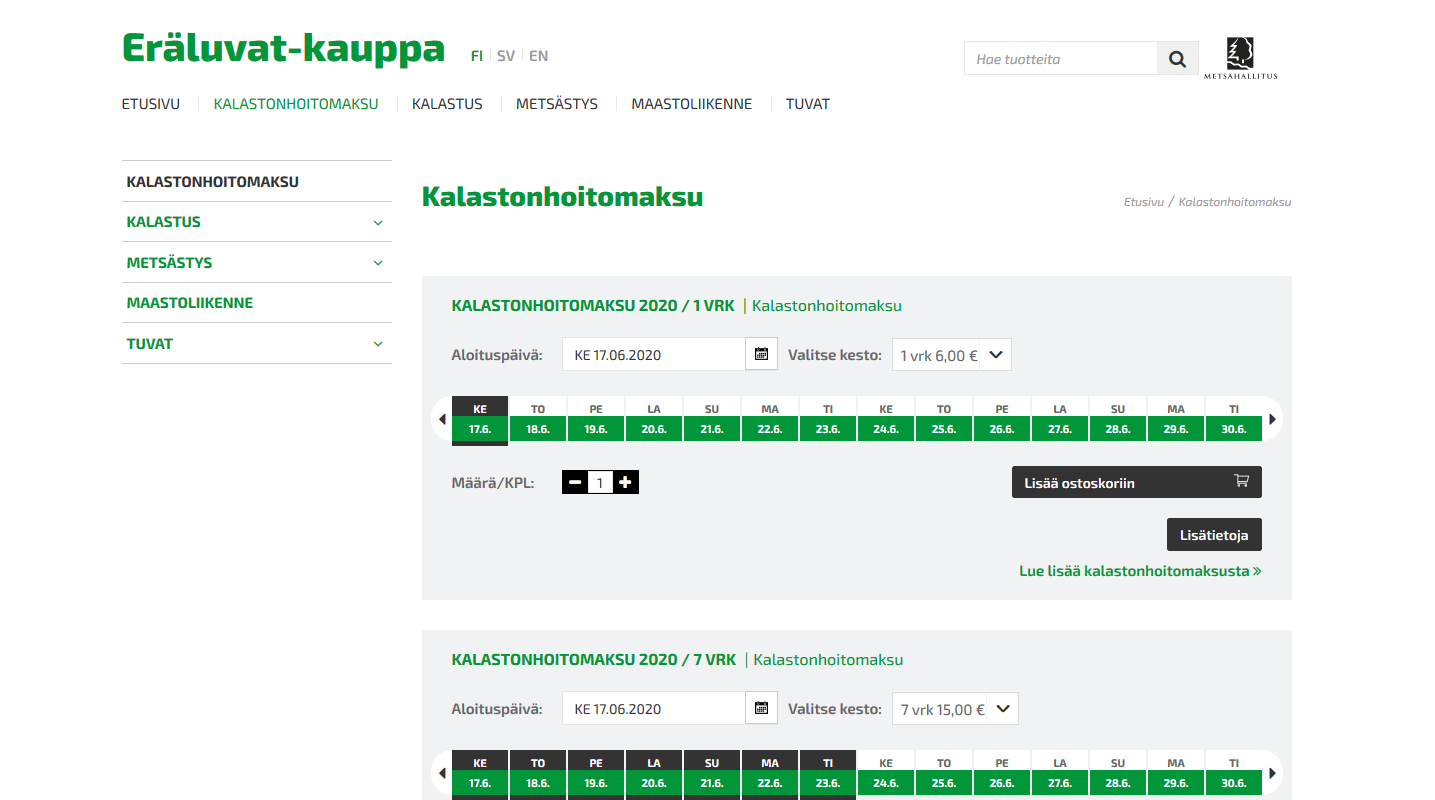
Task: Show earlier dates in 7 VRK date strip
Action: pyautogui.click(x=442, y=773)
